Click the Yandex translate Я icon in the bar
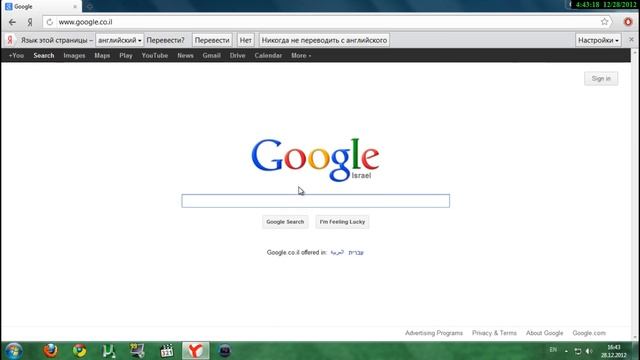This screenshot has height=360, width=640. coord(10,40)
